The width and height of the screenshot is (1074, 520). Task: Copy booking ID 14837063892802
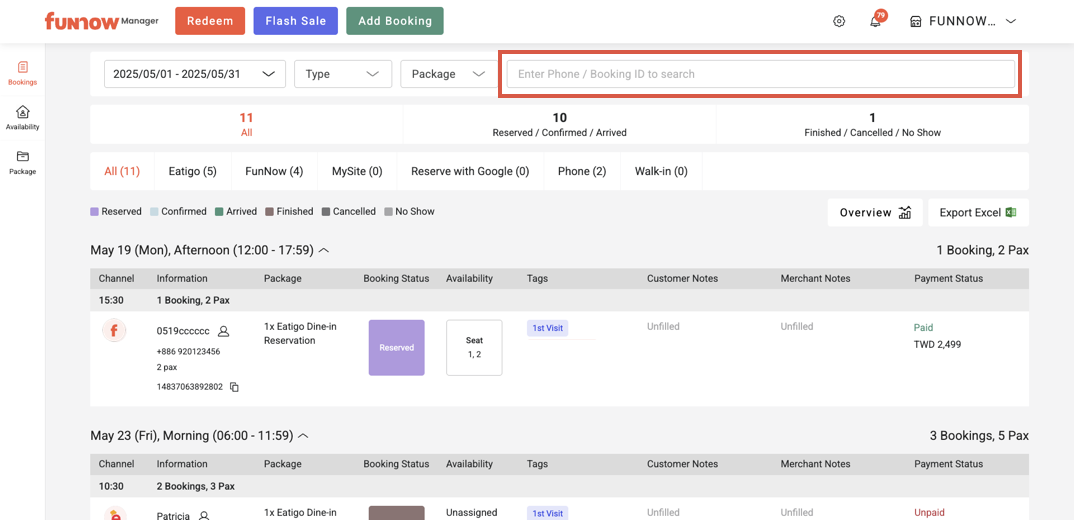point(234,387)
